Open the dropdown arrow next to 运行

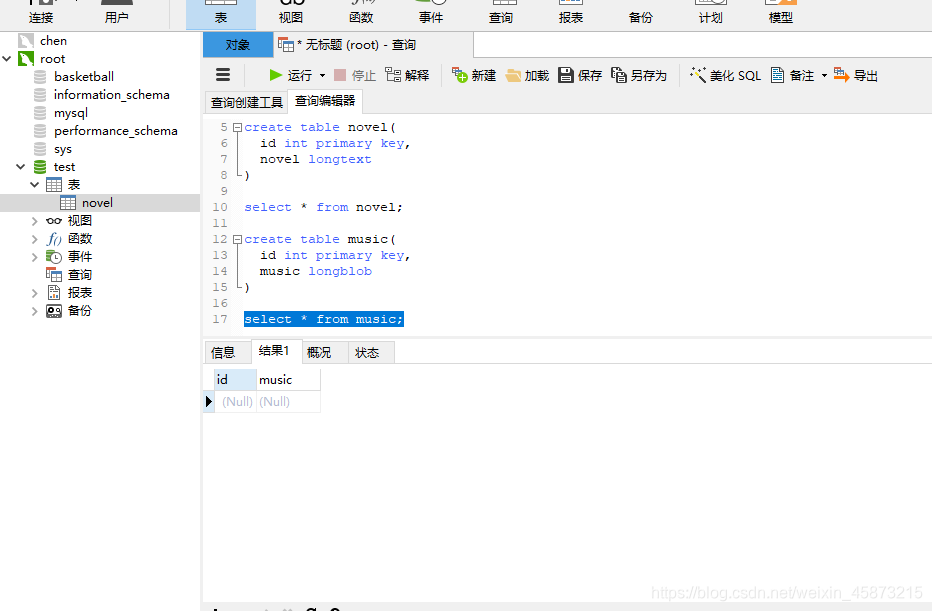[x=323, y=75]
